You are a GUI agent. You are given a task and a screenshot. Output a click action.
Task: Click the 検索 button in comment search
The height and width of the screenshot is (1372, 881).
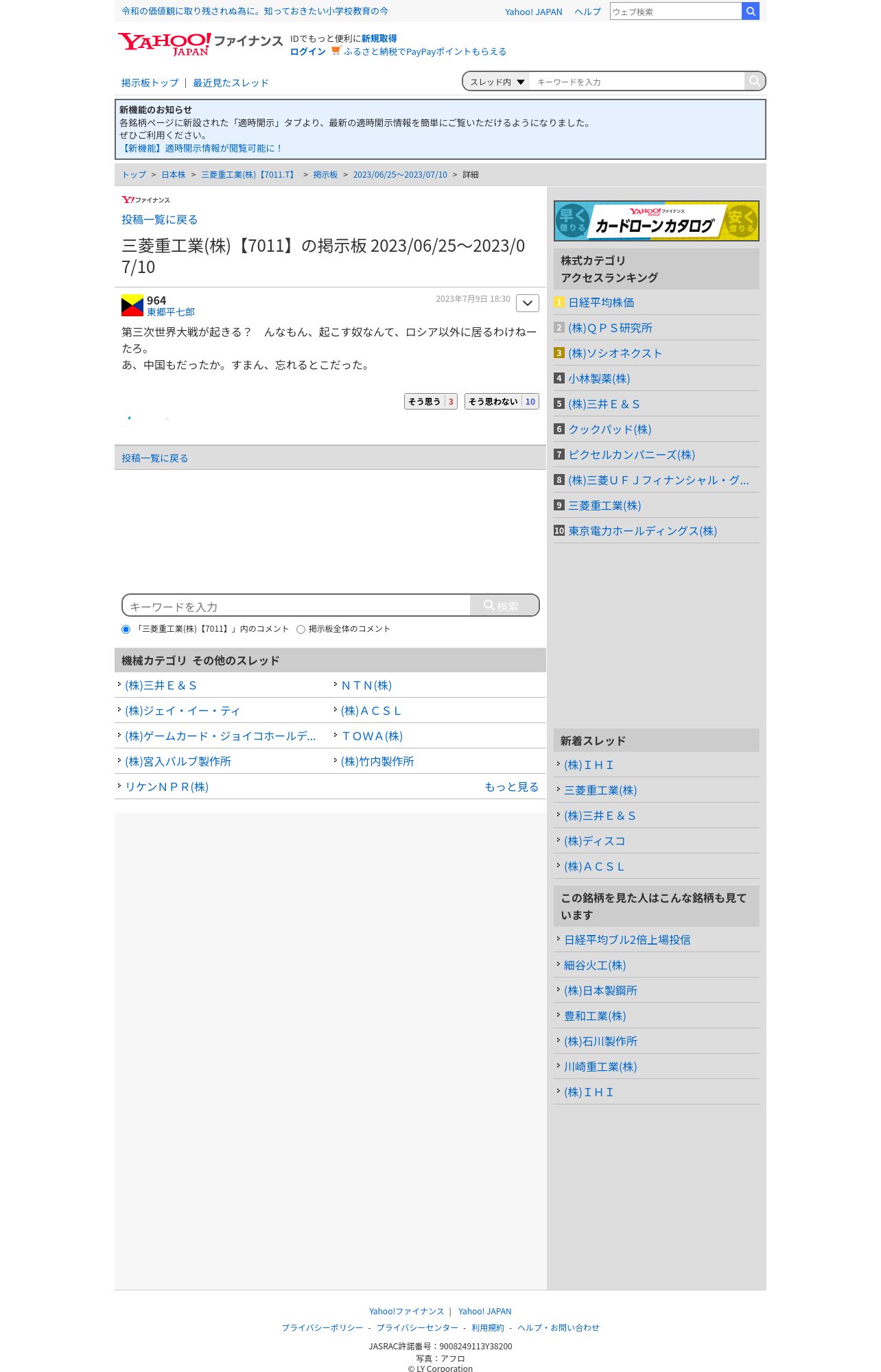click(x=504, y=606)
